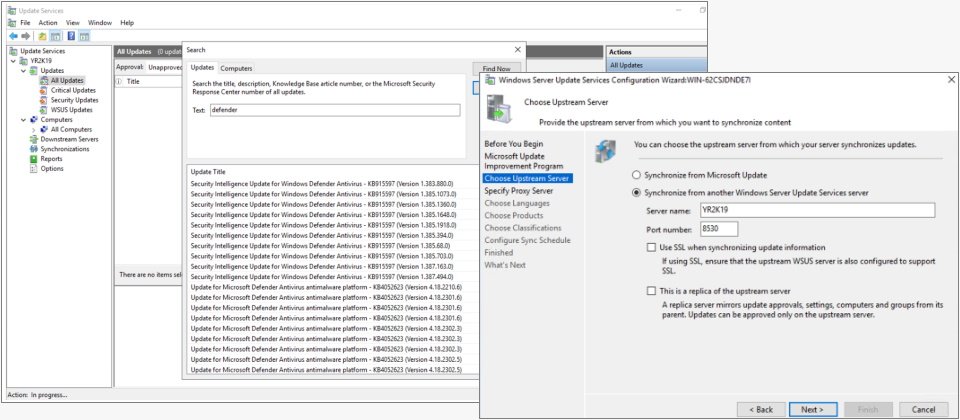Go to Before You Begin wizard step
The height and width of the screenshot is (420, 960).
[x=514, y=144]
